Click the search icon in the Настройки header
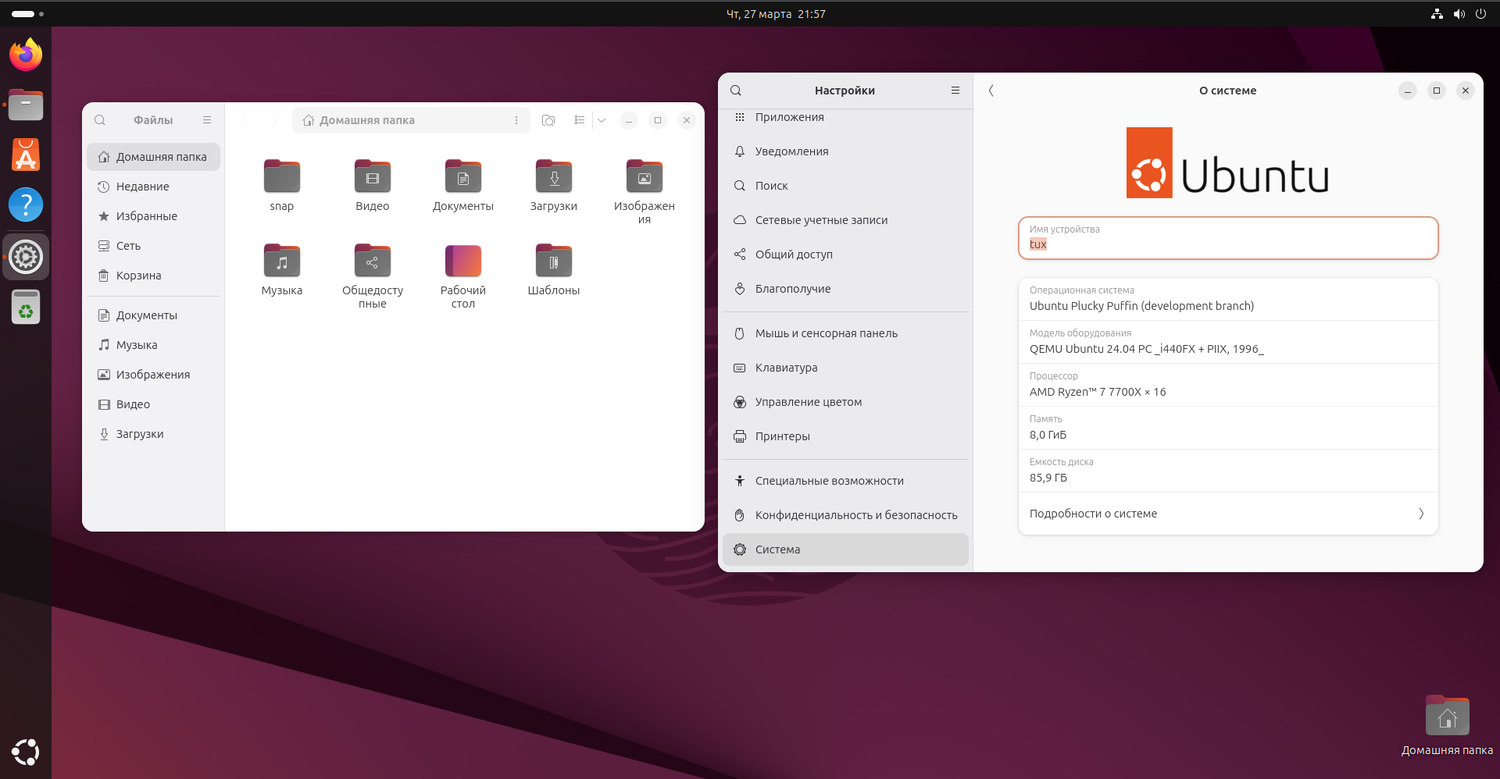Image resolution: width=1500 pixels, height=779 pixels. (x=736, y=90)
